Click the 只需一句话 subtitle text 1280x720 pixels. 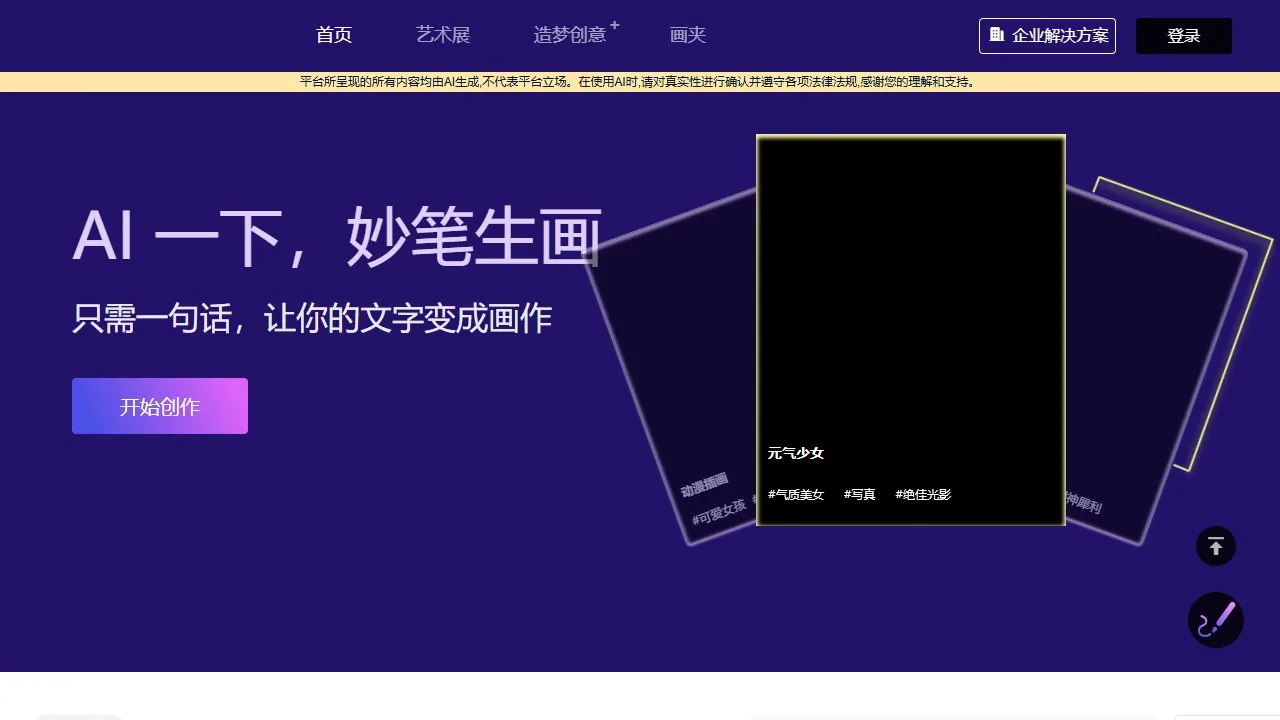(x=312, y=318)
